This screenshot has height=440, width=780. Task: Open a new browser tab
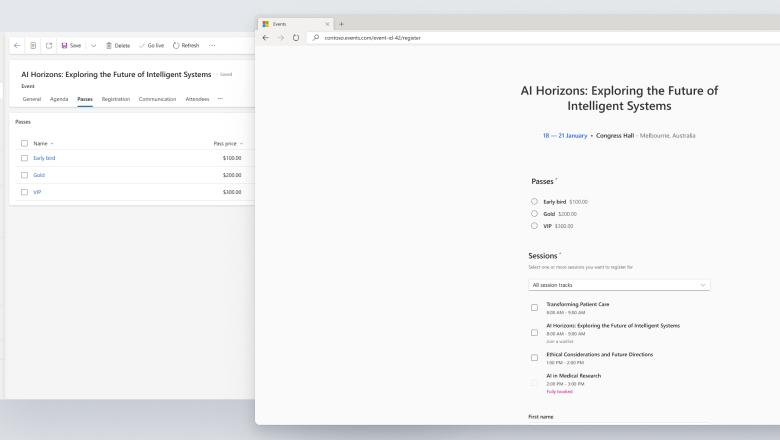point(341,24)
